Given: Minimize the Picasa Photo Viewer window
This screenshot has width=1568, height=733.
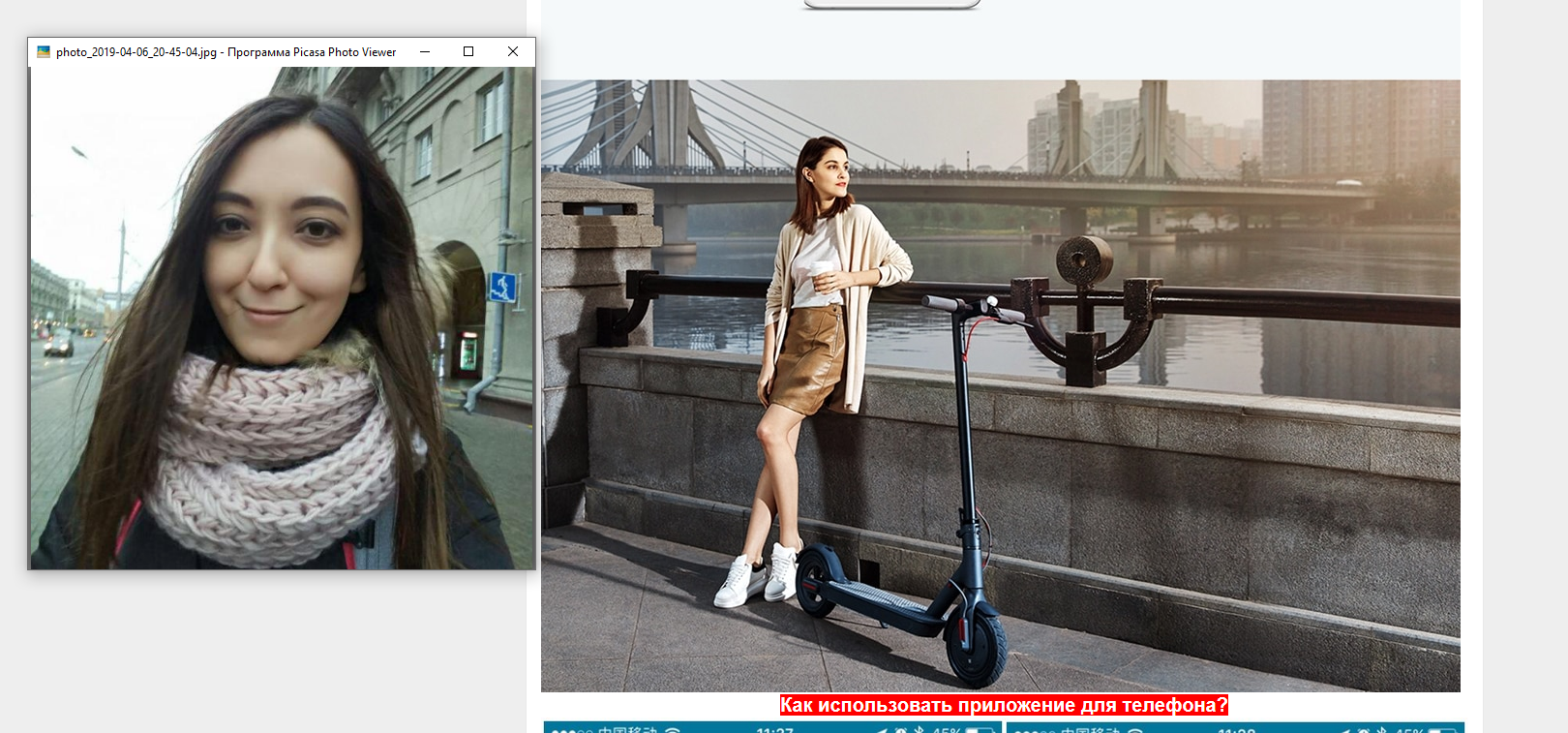Looking at the screenshot, I should click(x=425, y=52).
